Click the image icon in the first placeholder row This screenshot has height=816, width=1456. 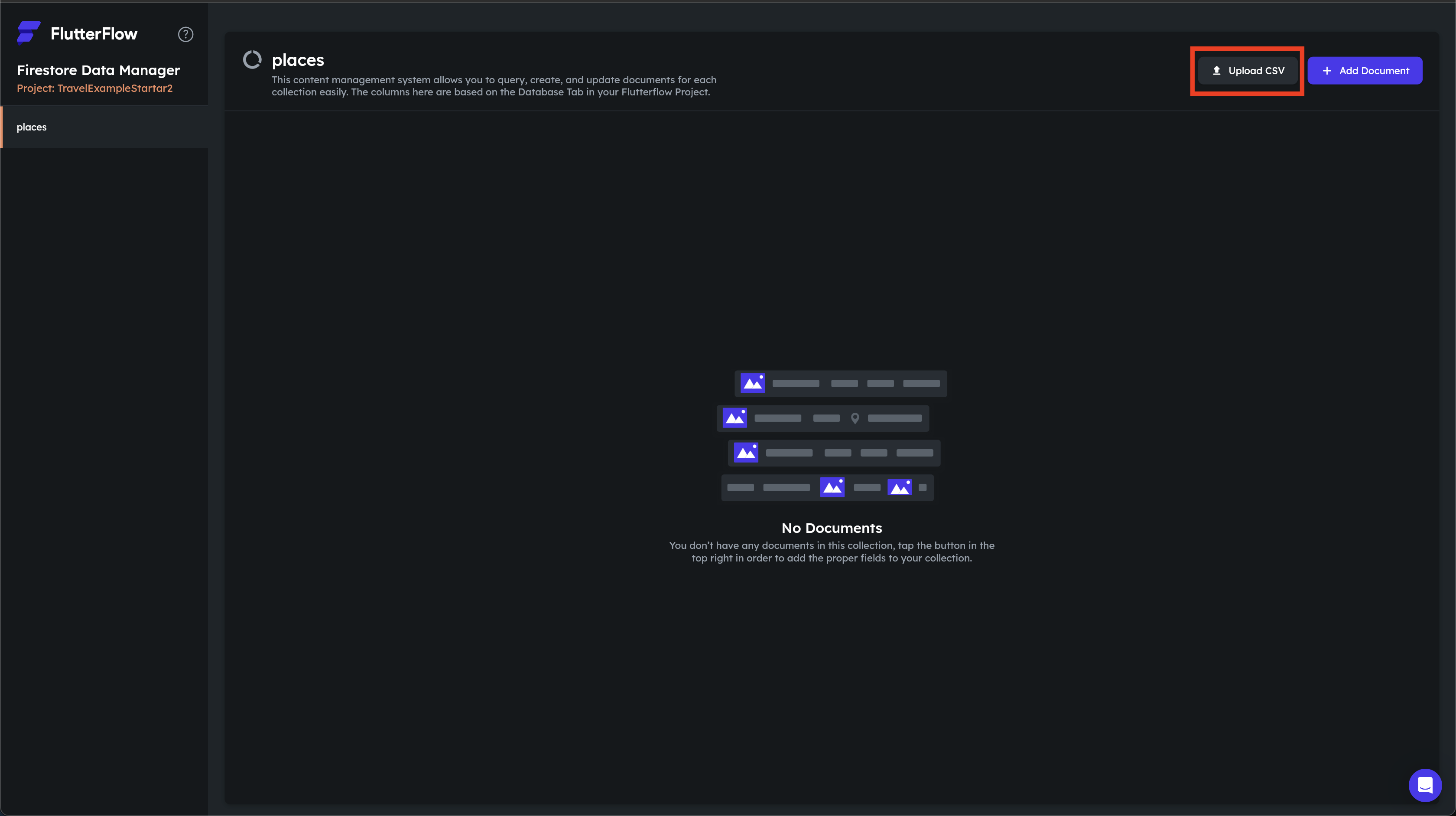pos(752,383)
